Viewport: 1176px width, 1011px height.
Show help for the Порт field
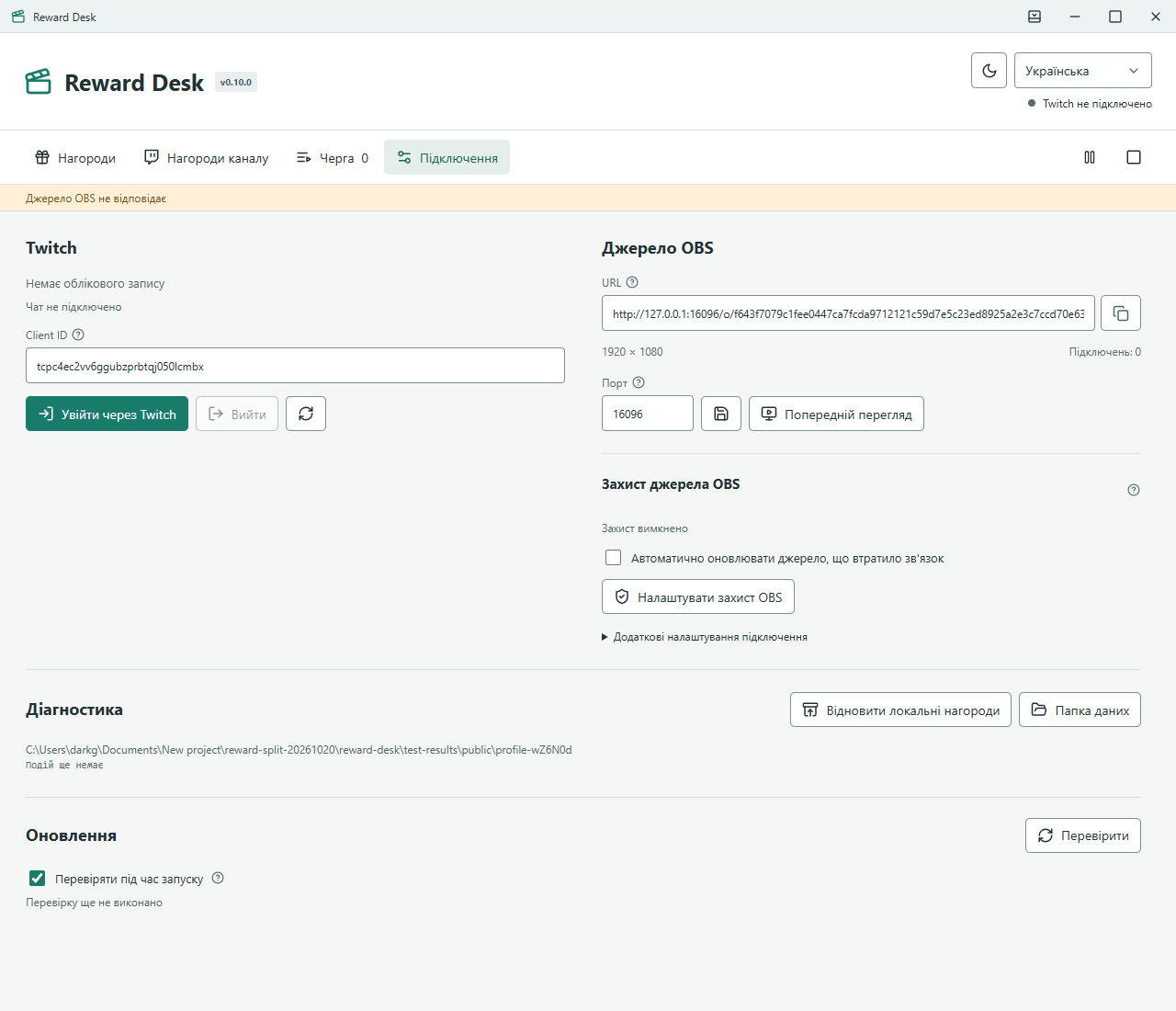coord(639,382)
